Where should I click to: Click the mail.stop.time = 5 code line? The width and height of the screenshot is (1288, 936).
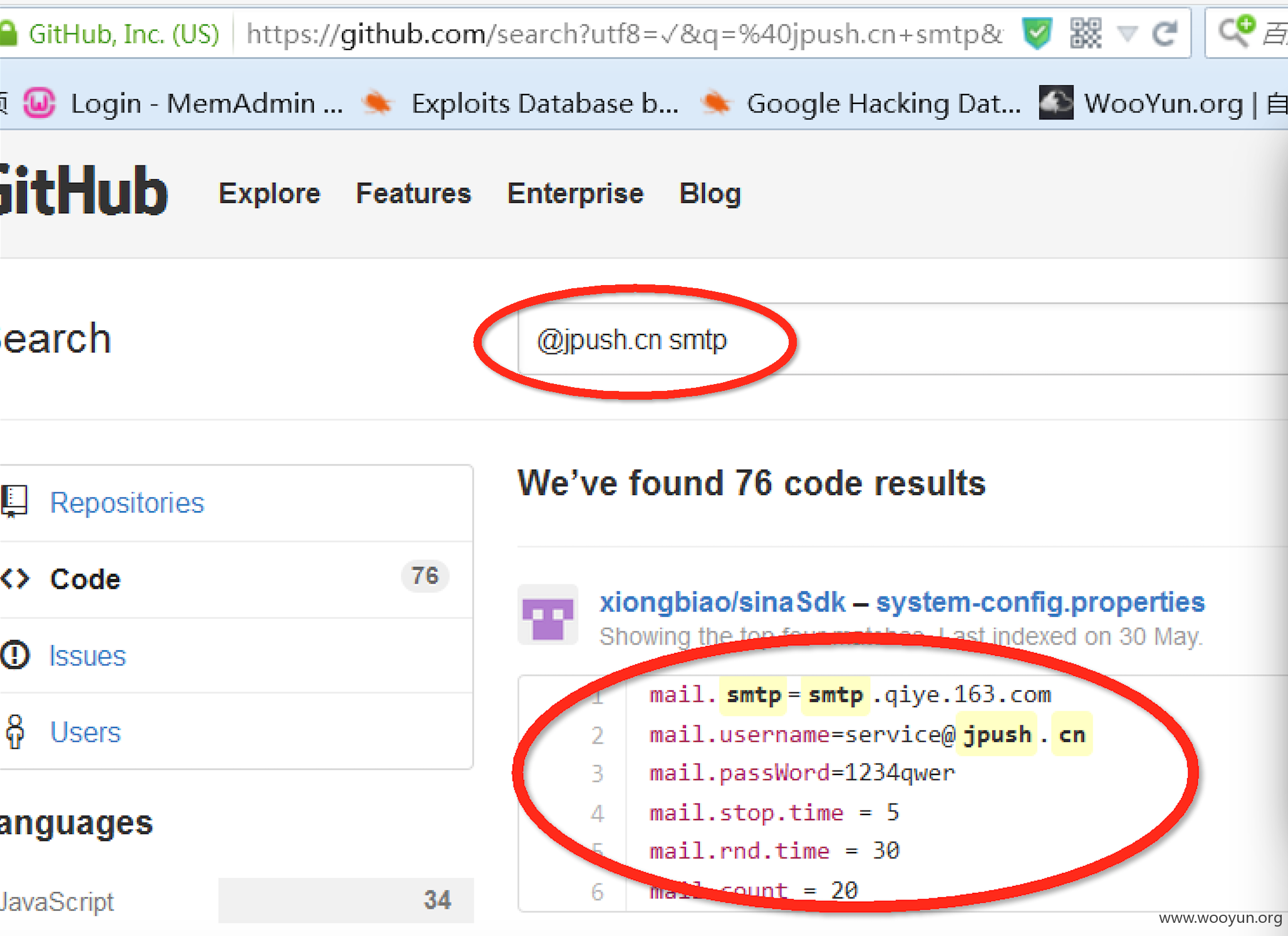pos(774,813)
